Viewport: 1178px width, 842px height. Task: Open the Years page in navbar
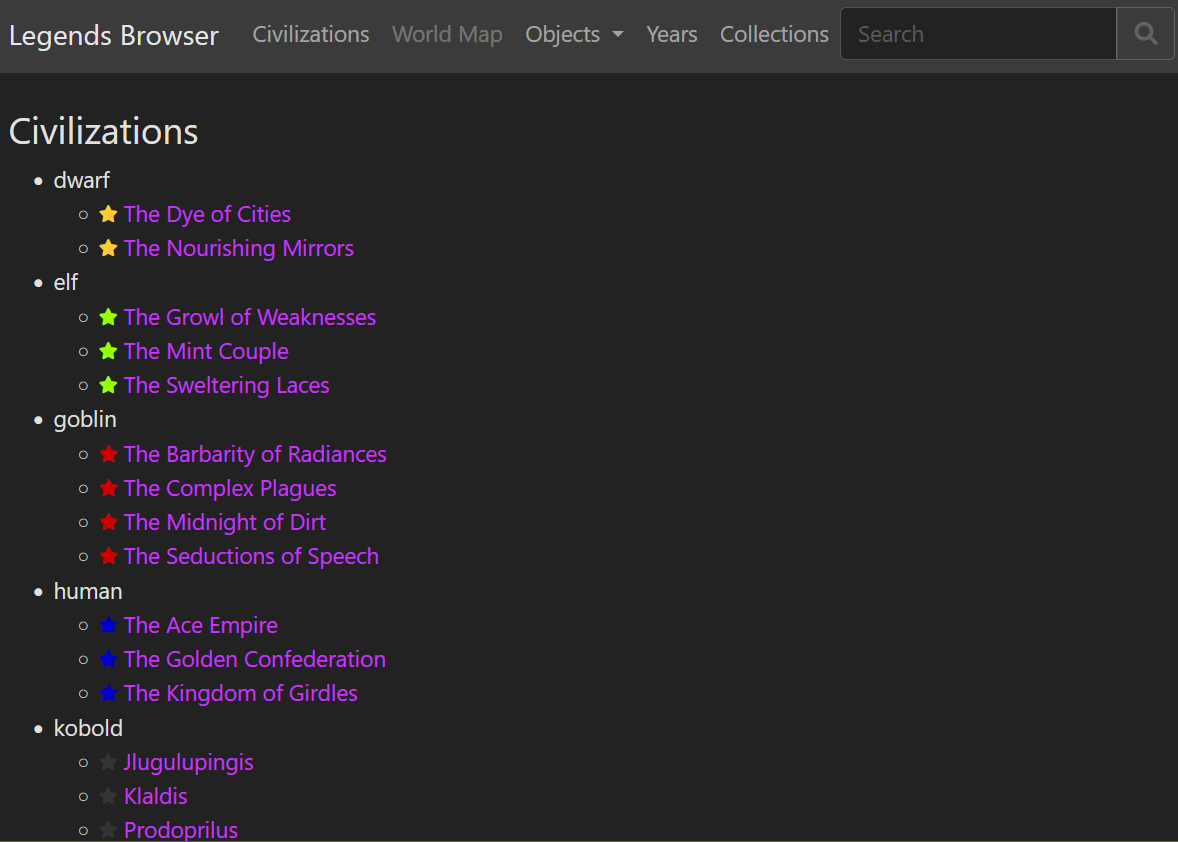click(x=672, y=34)
